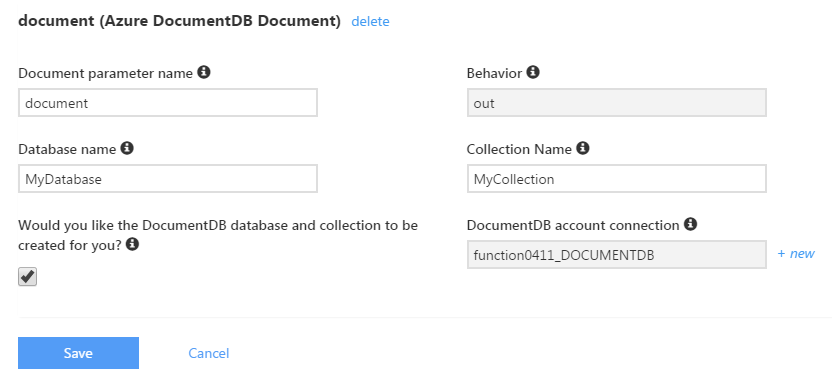
Task: Select the DocumentDB account connection field
Action: coord(617,255)
